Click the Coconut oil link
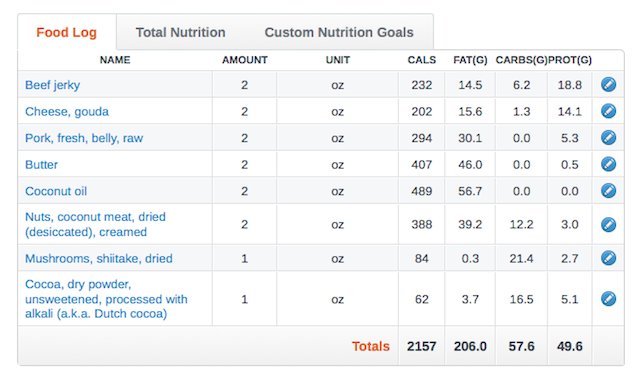The image size is (640, 386). [x=56, y=191]
